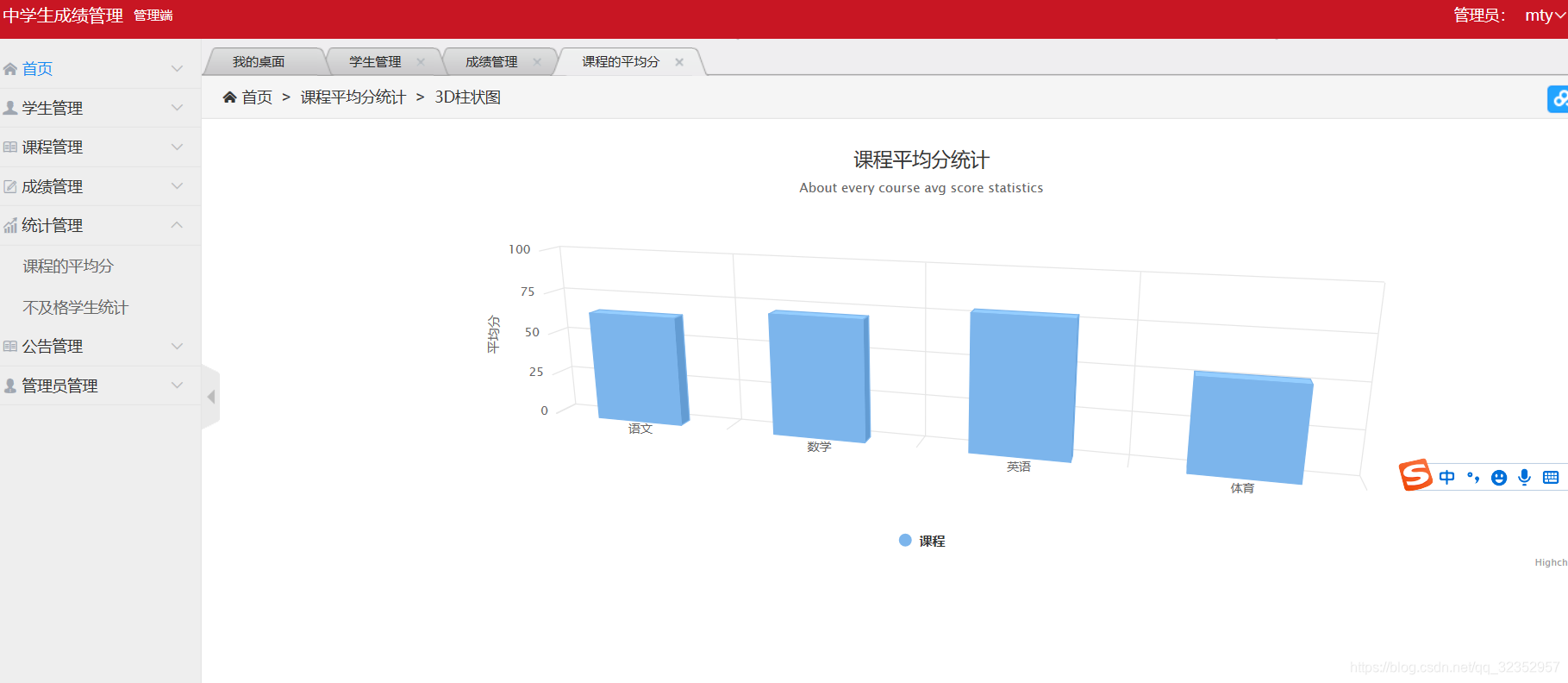Click the 学生管理 user icon

(x=10, y=108)
